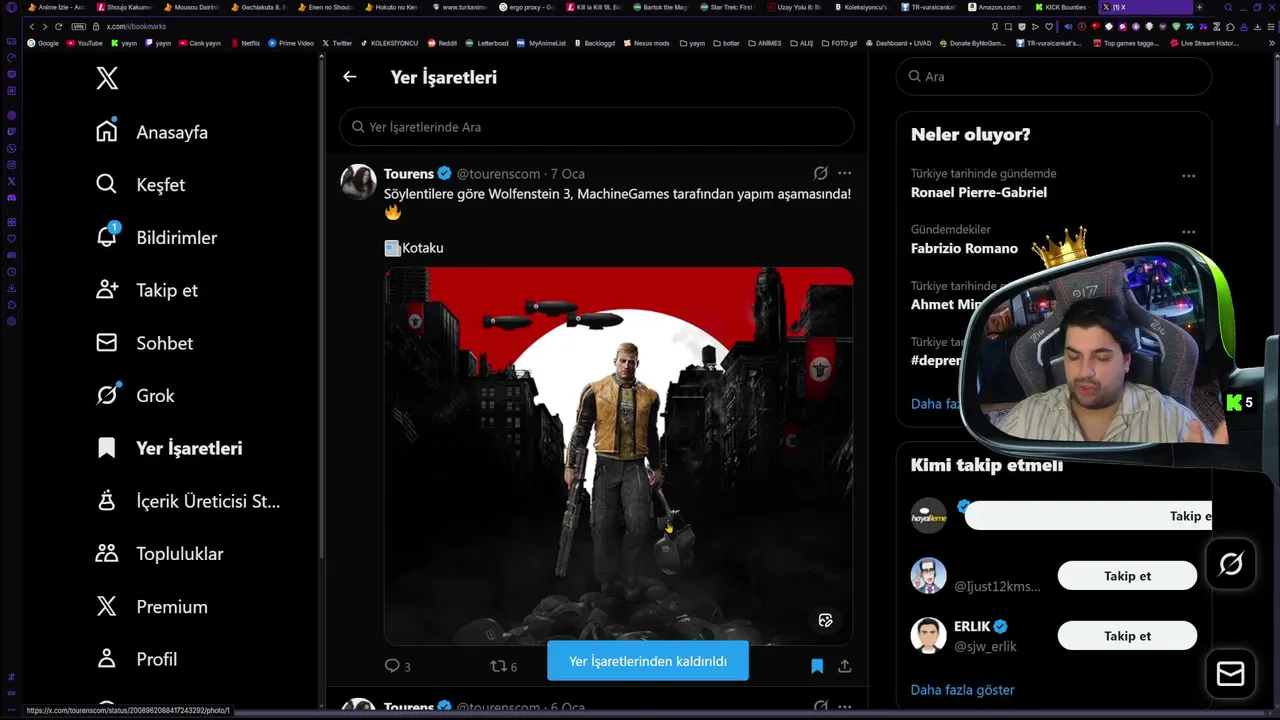The width and height of the screenshot is (1280, 720).
Task: Click the X logo in the sidebar
Action: (x=107, y=78)
